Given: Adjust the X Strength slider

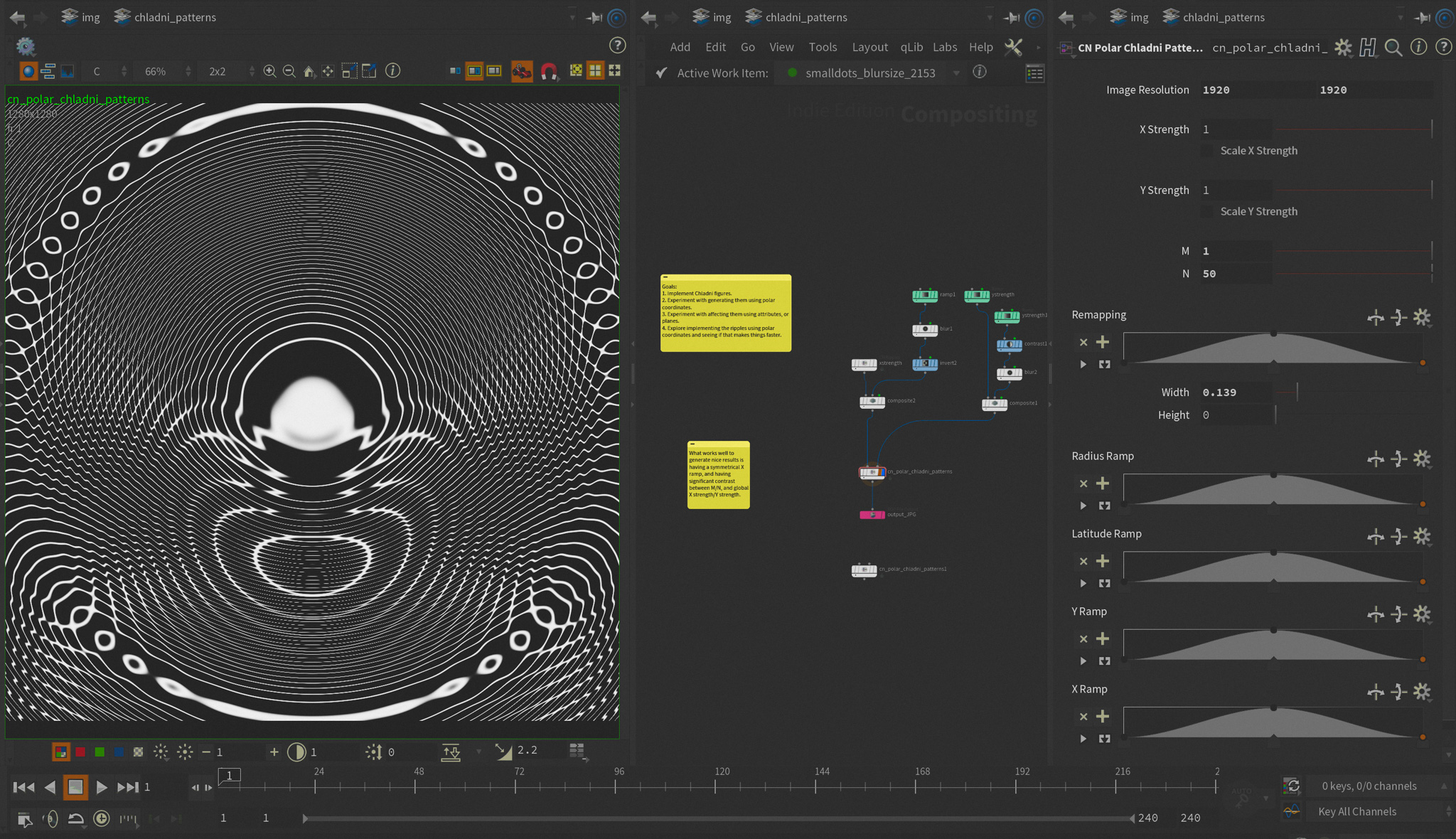Looking at the screenshot, I should point(1354,129).
